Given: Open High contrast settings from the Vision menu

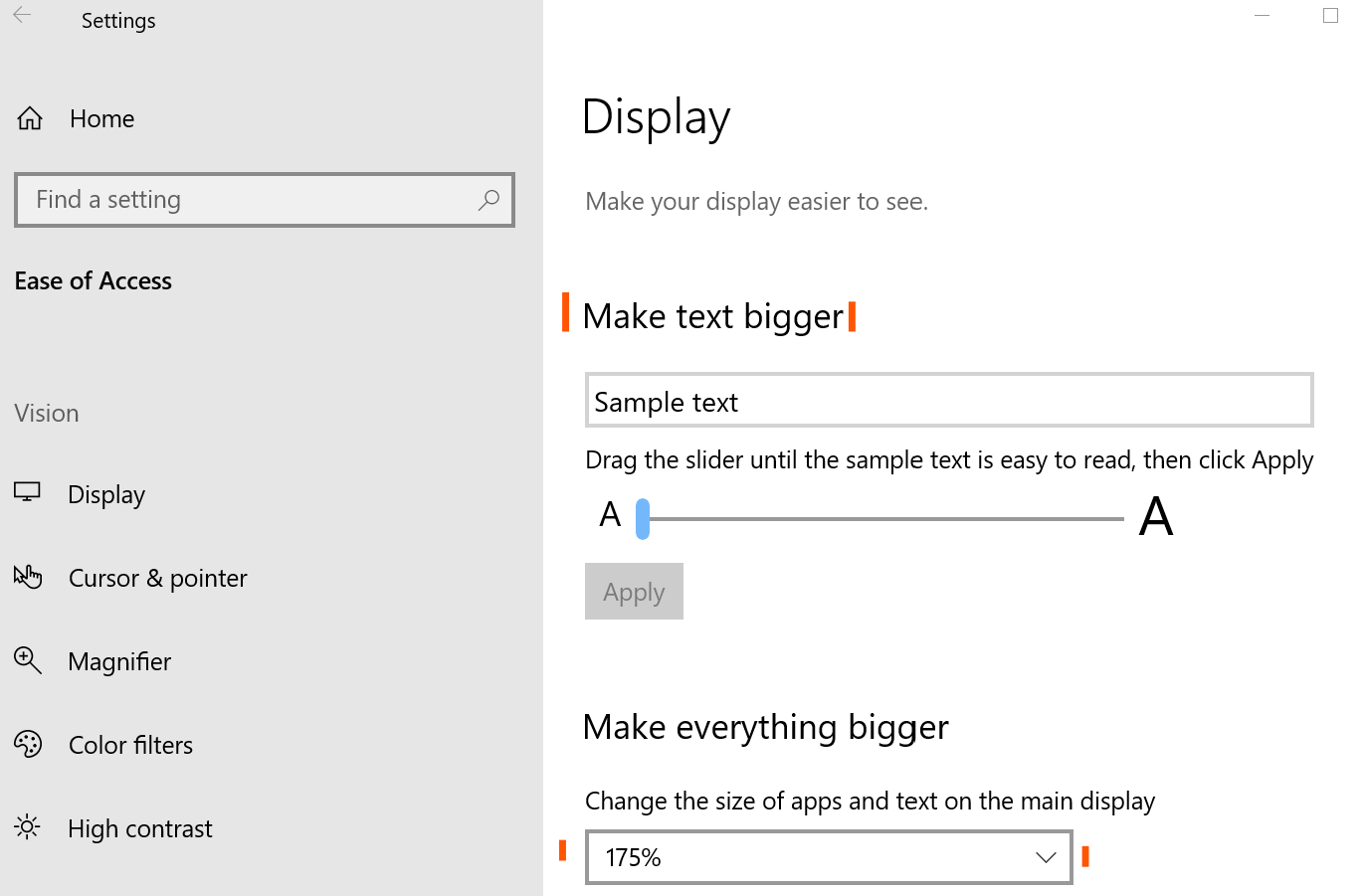Looking at the screenshot, I should pos(139,826).
